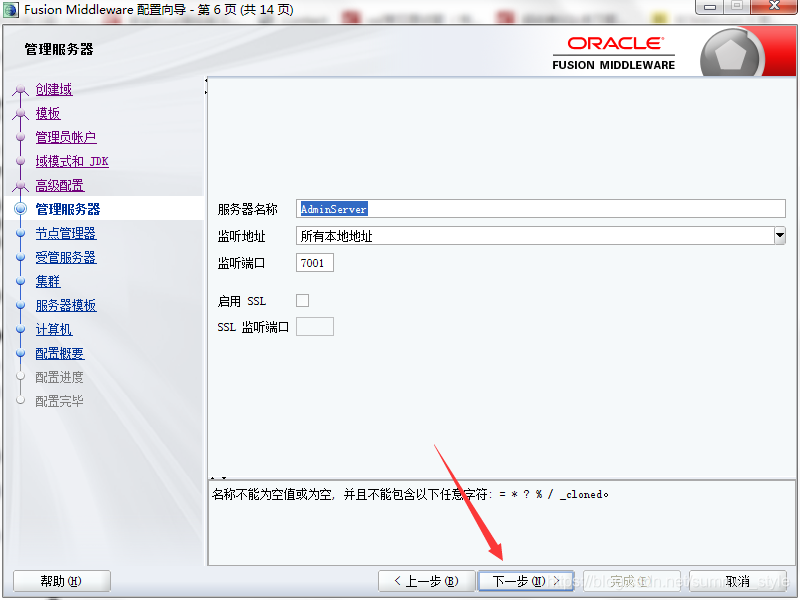Image resolution: width=800 pixels, height=600 pixels.
Task: Go to the 集群 step
Action: click(48, 281)
